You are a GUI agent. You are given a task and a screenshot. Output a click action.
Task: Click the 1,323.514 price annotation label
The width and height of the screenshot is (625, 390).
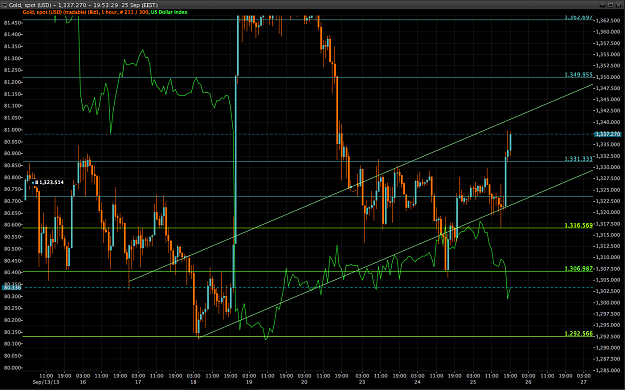pos(49,182)
